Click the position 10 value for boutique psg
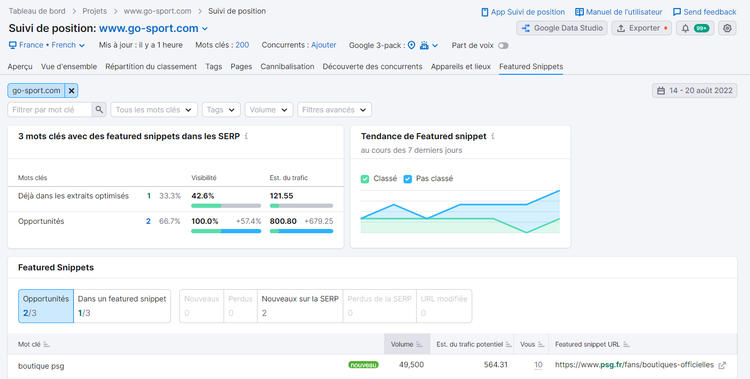The width and height of the screenshot is (750, 379). tap(538, 365)
